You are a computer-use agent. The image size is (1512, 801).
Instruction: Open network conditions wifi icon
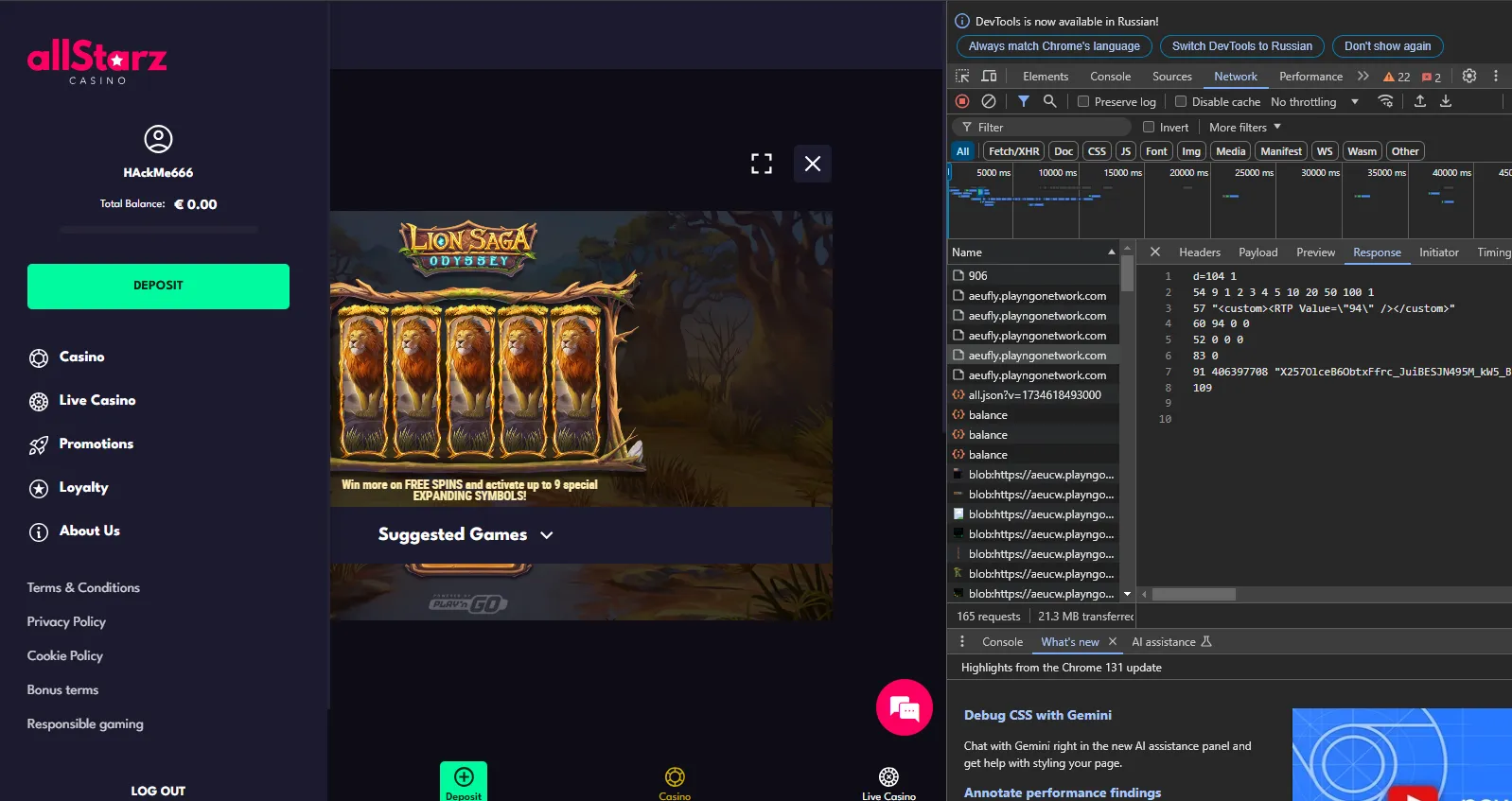click(1386, 101)
